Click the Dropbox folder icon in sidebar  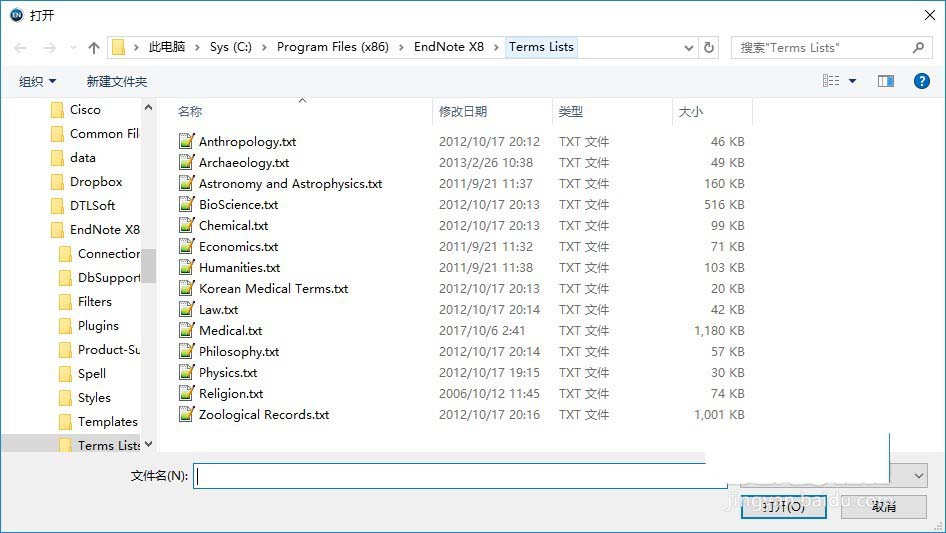(57, 182)
